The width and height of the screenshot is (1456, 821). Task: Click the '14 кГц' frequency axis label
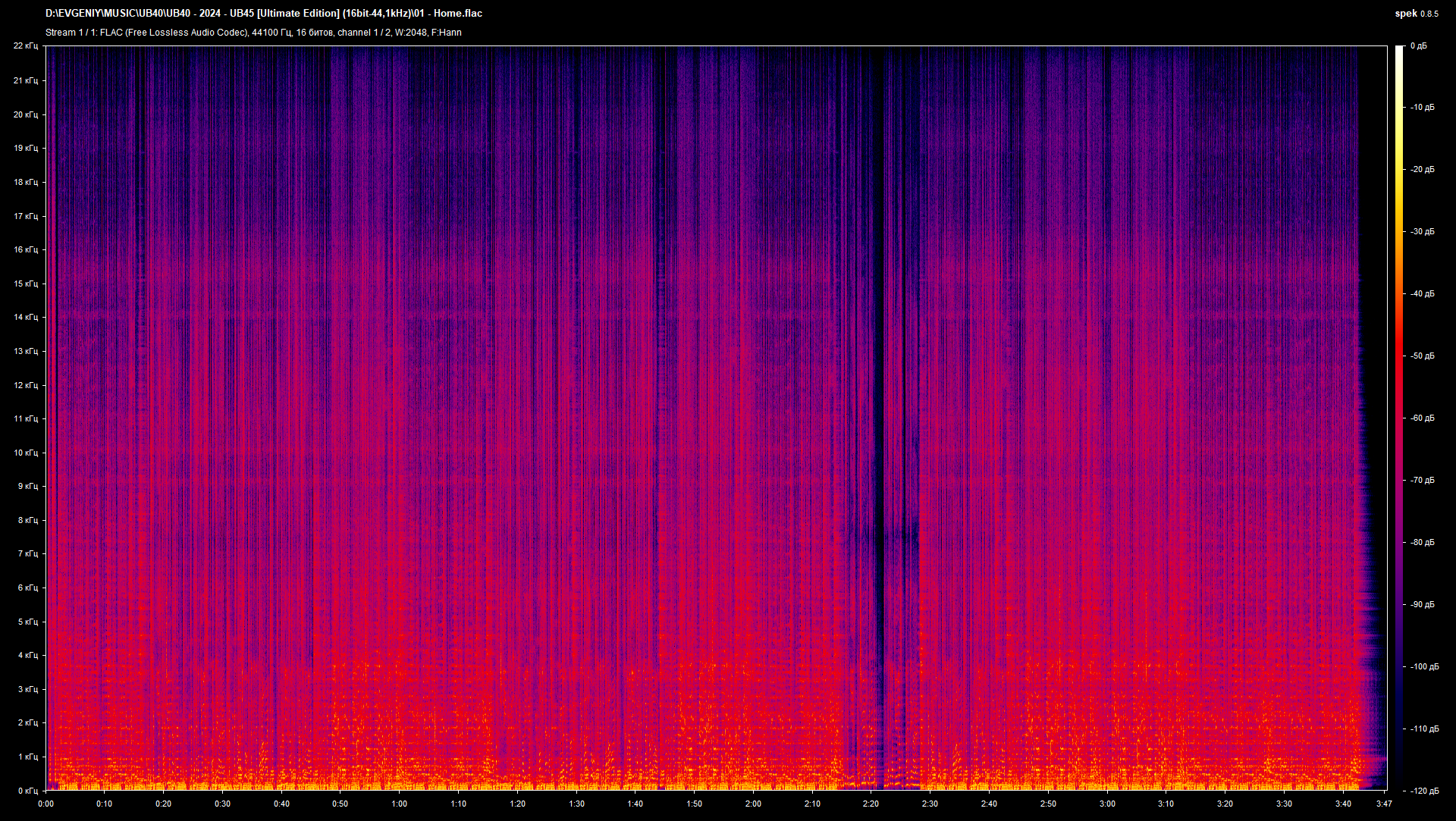point(26,317)
